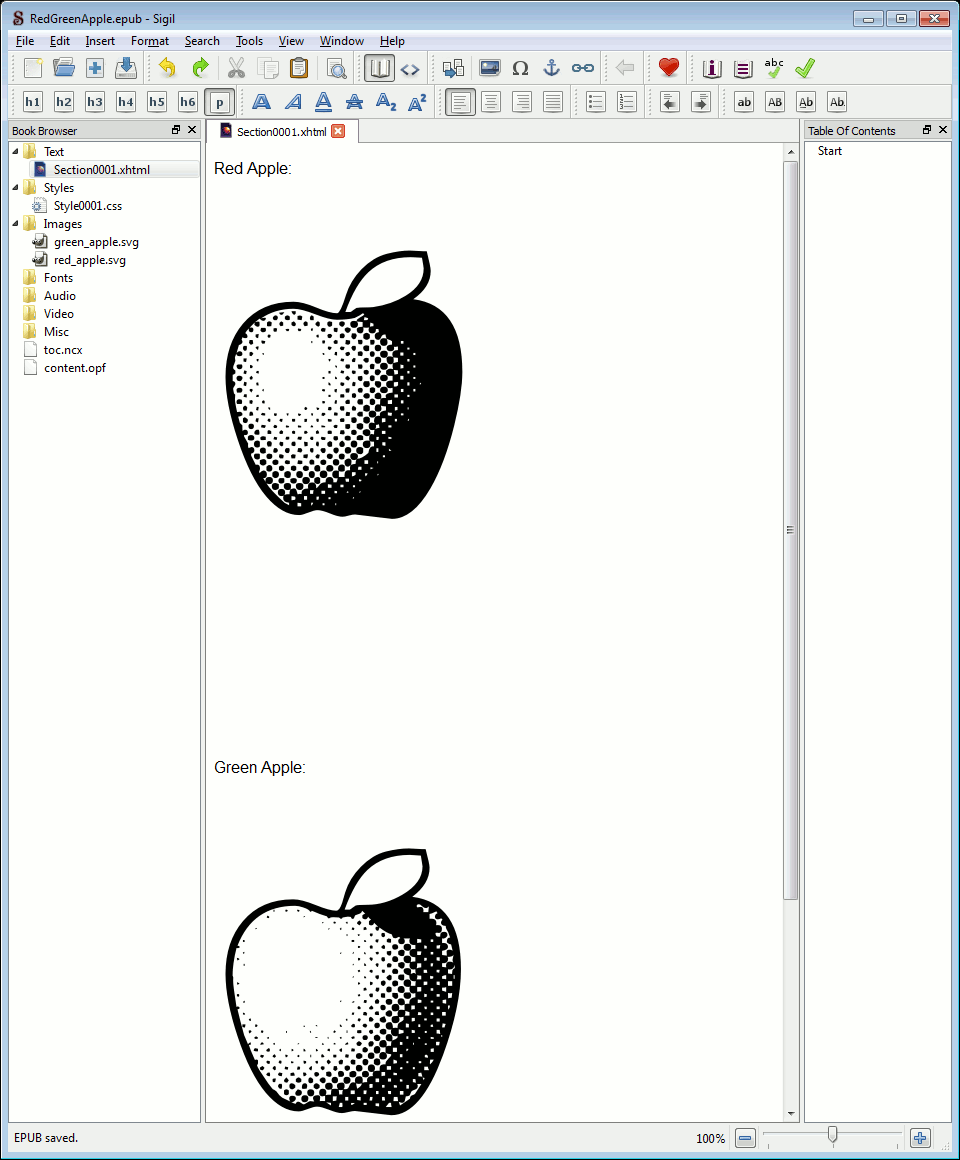The image size is (960, 1160).
Task: Toggle bold text formatting
Action: (261, 102)
